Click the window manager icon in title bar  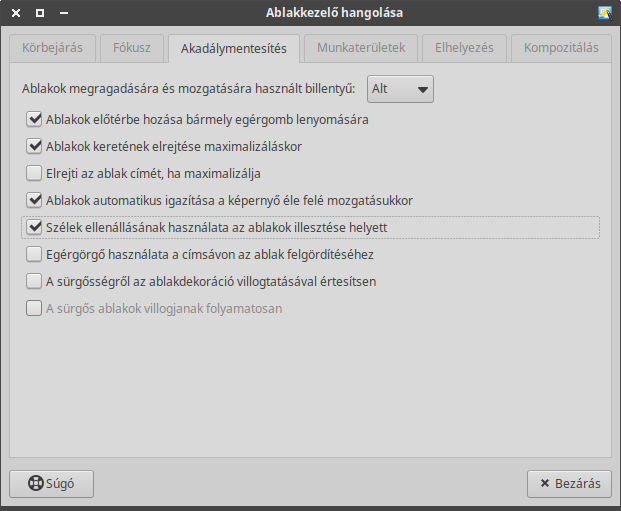coord(604,13)
